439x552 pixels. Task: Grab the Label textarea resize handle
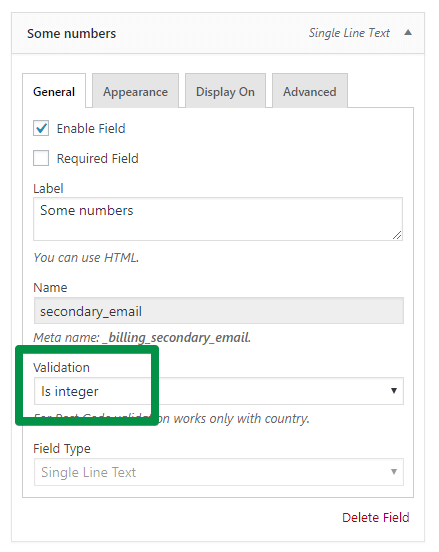pyautogui.click(x=397, y=235)
